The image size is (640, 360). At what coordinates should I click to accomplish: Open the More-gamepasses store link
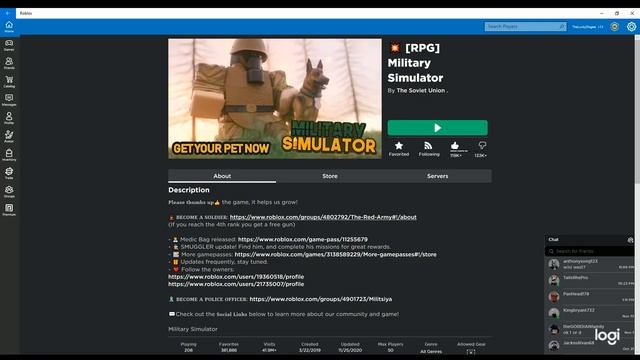(335, 254)
